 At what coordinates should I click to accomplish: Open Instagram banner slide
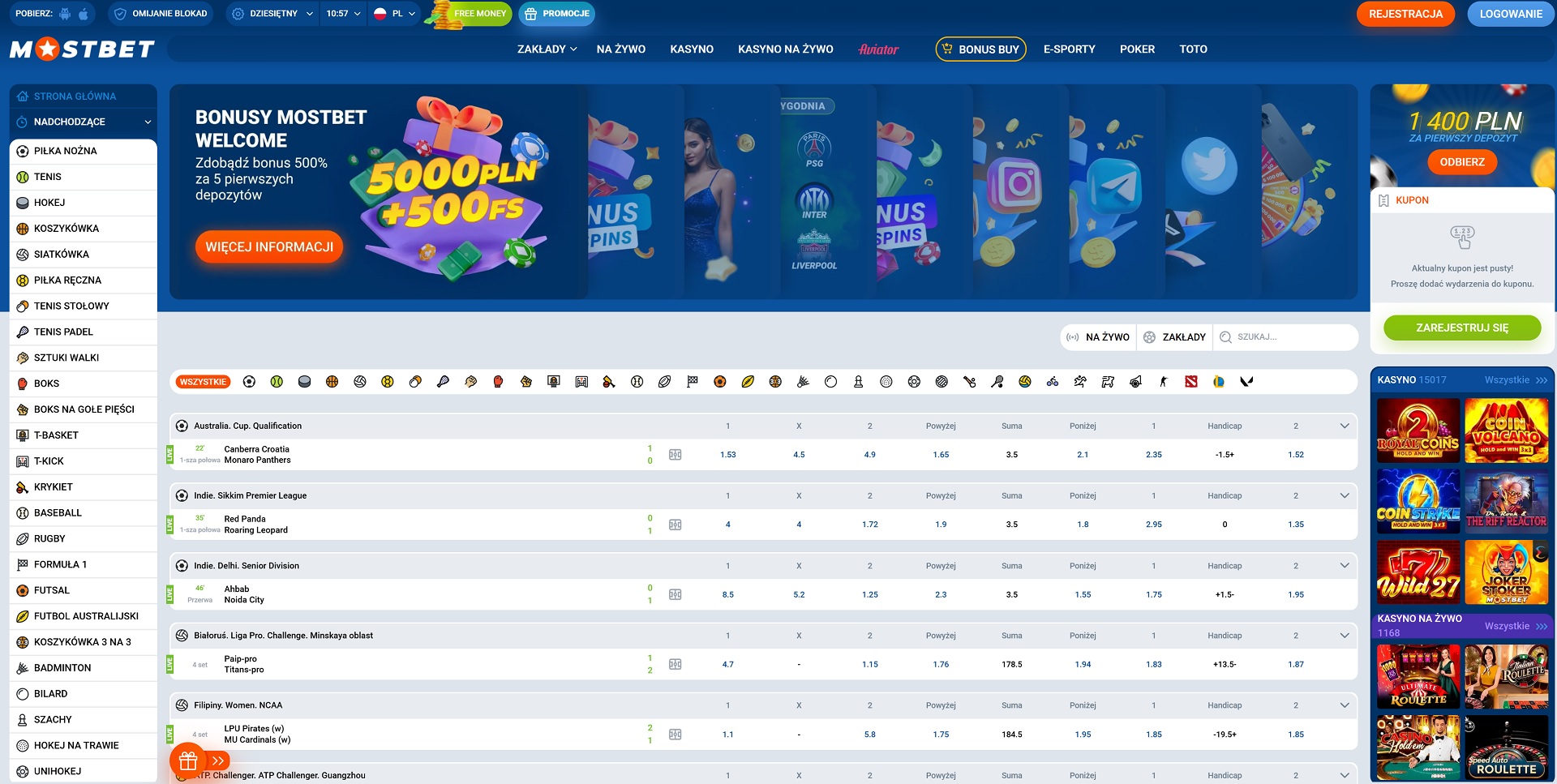pyautogui.click(x=1020, y=192)
